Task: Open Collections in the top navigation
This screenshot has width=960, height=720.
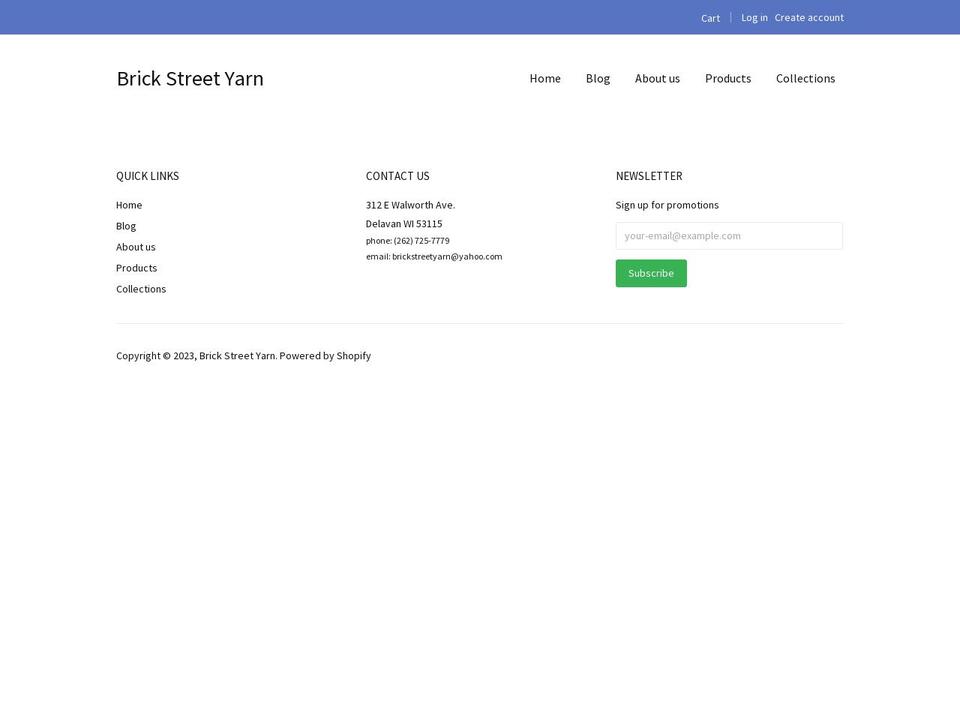Action: [805, 78]
